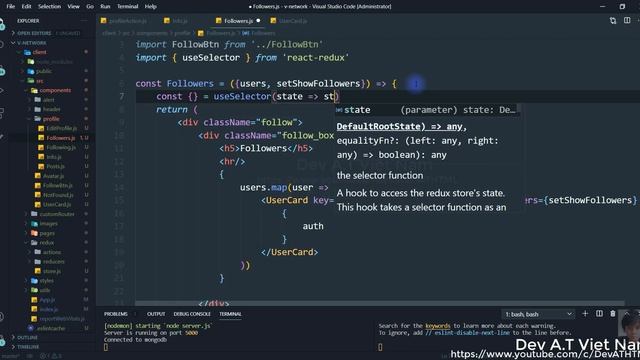Click the unsaved dot on Followers.js tab

[258, 21]
